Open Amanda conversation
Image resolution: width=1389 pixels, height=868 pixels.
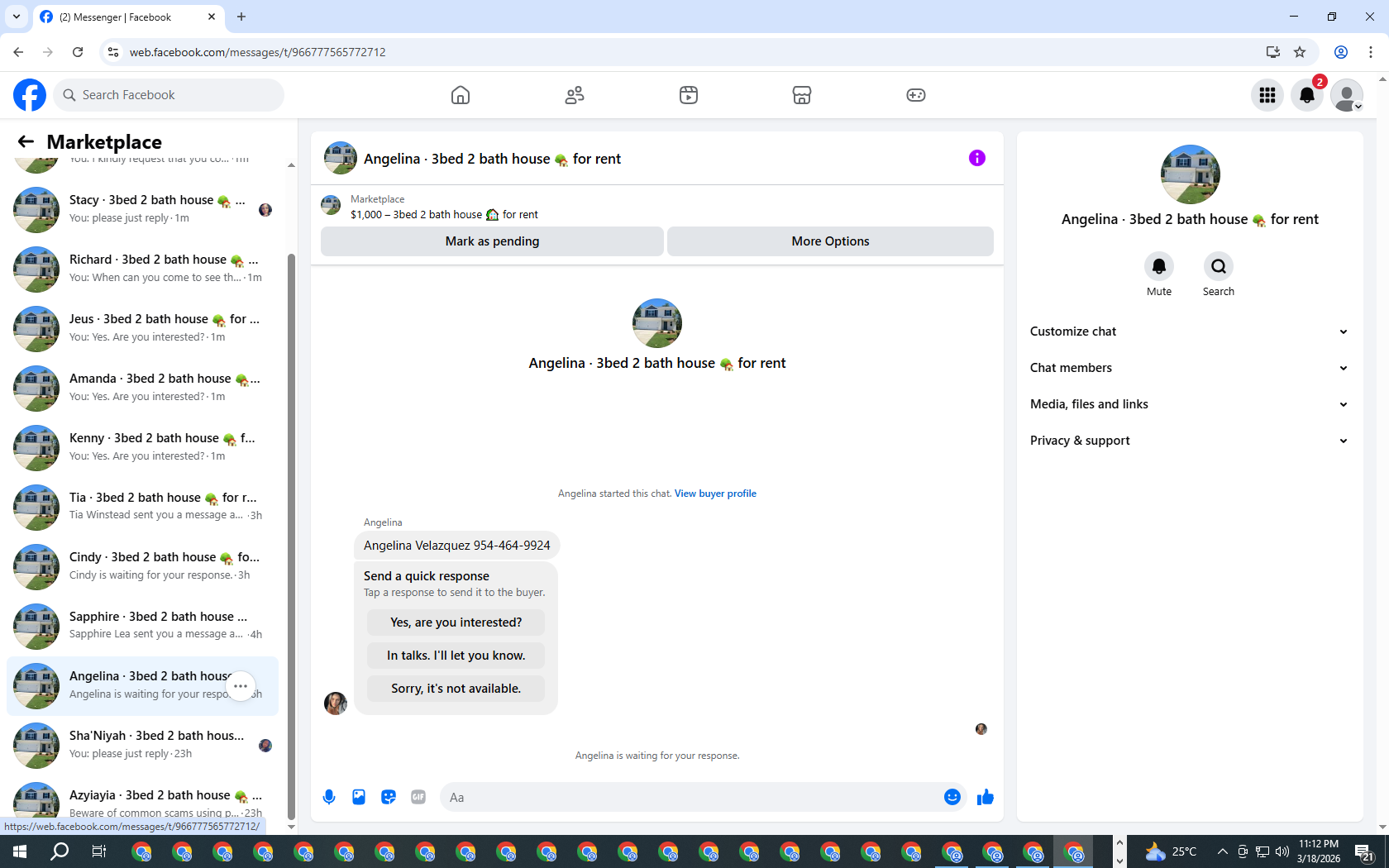click(142, 389)
